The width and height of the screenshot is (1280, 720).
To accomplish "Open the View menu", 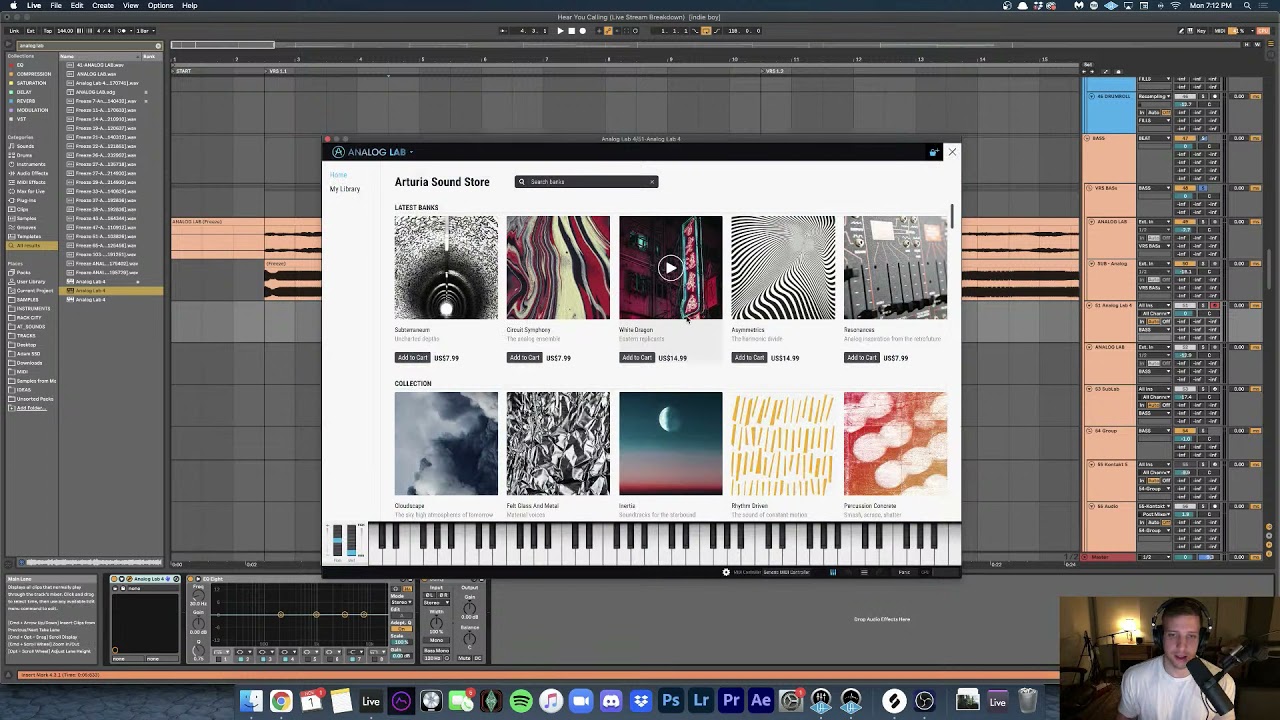I will click(x=131, y=6).
